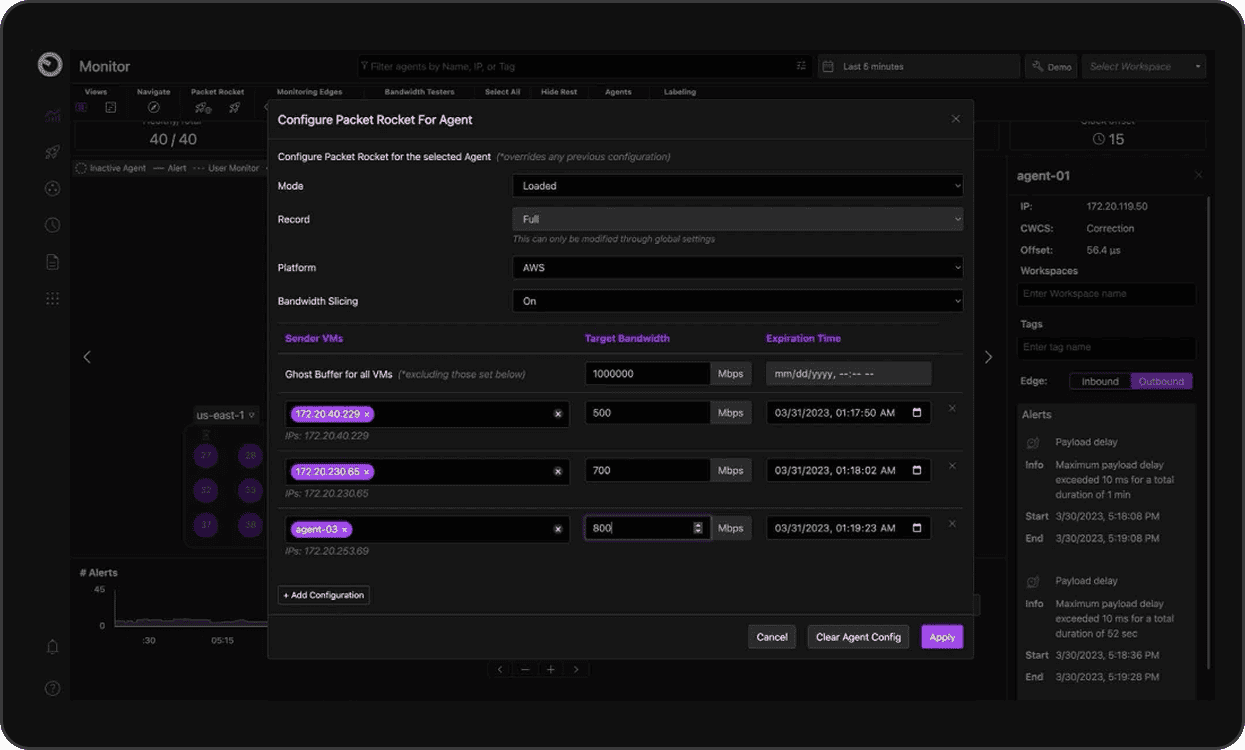The width and height of the screenshot is (1245, 750).
Task: Click the notification bell icon
Action: pos(53,647)
